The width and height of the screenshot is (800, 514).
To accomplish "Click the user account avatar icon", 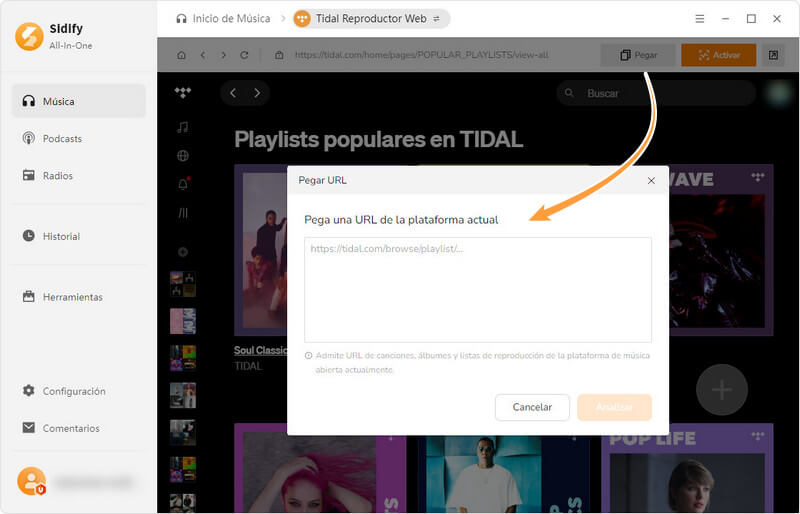I will pyautogui.click(x=32, y=481).
